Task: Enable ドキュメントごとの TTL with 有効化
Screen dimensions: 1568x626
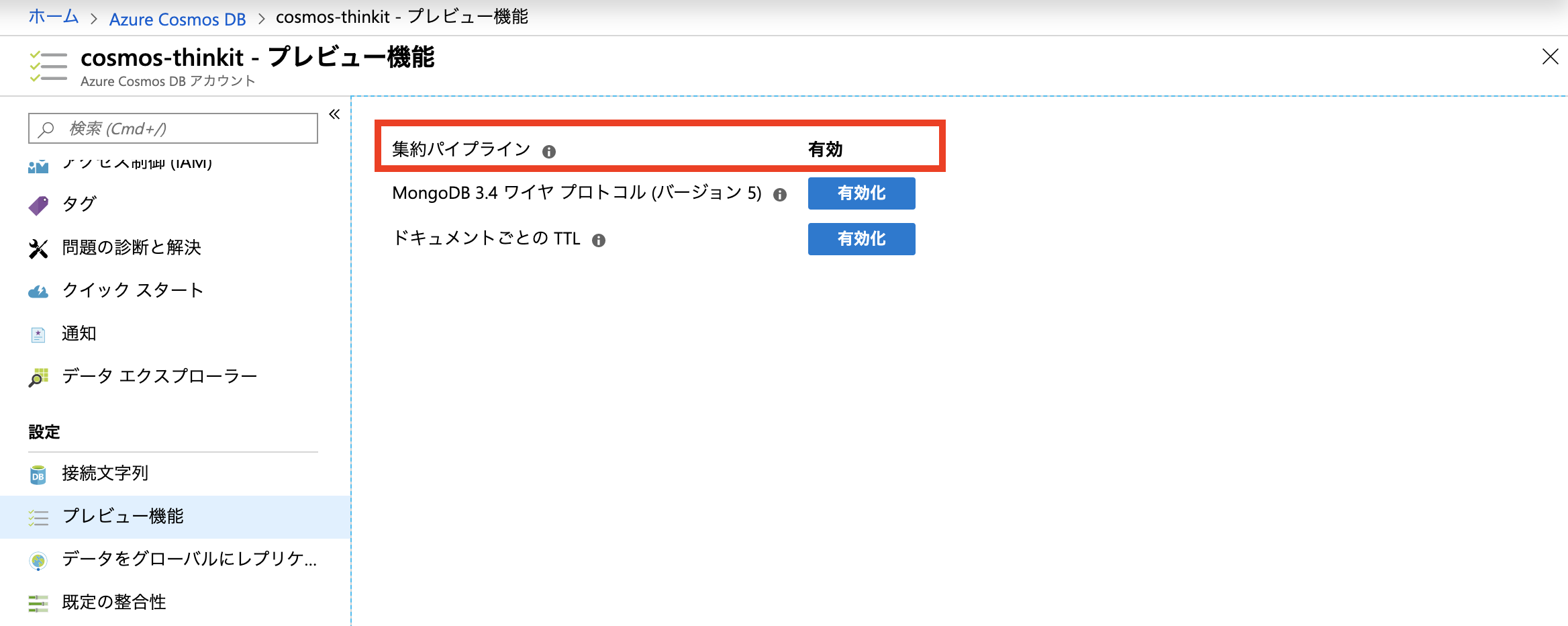Action: coord(861,239)
